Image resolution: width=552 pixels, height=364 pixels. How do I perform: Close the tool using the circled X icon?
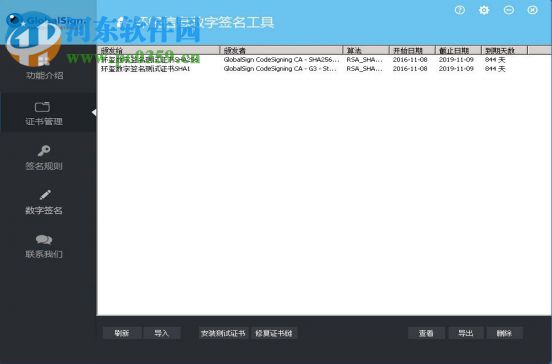coord(533,10)
